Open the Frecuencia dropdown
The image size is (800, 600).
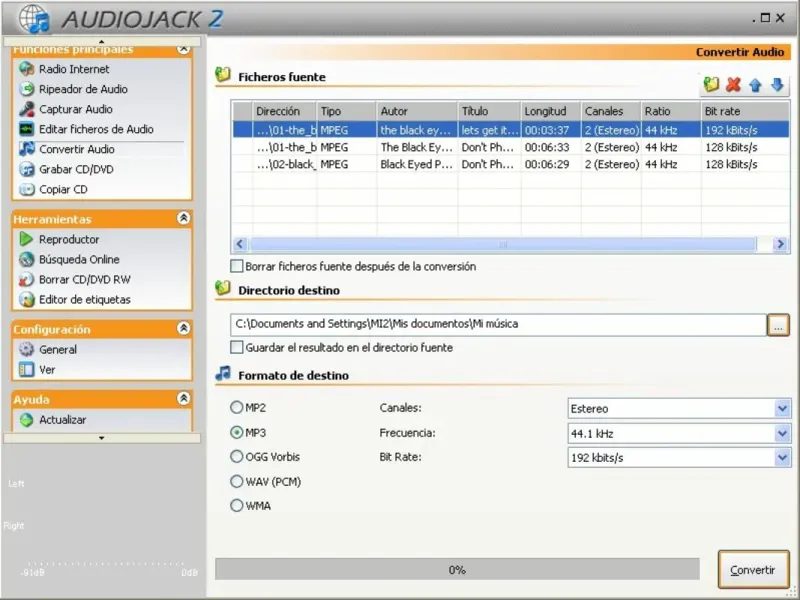680,433
